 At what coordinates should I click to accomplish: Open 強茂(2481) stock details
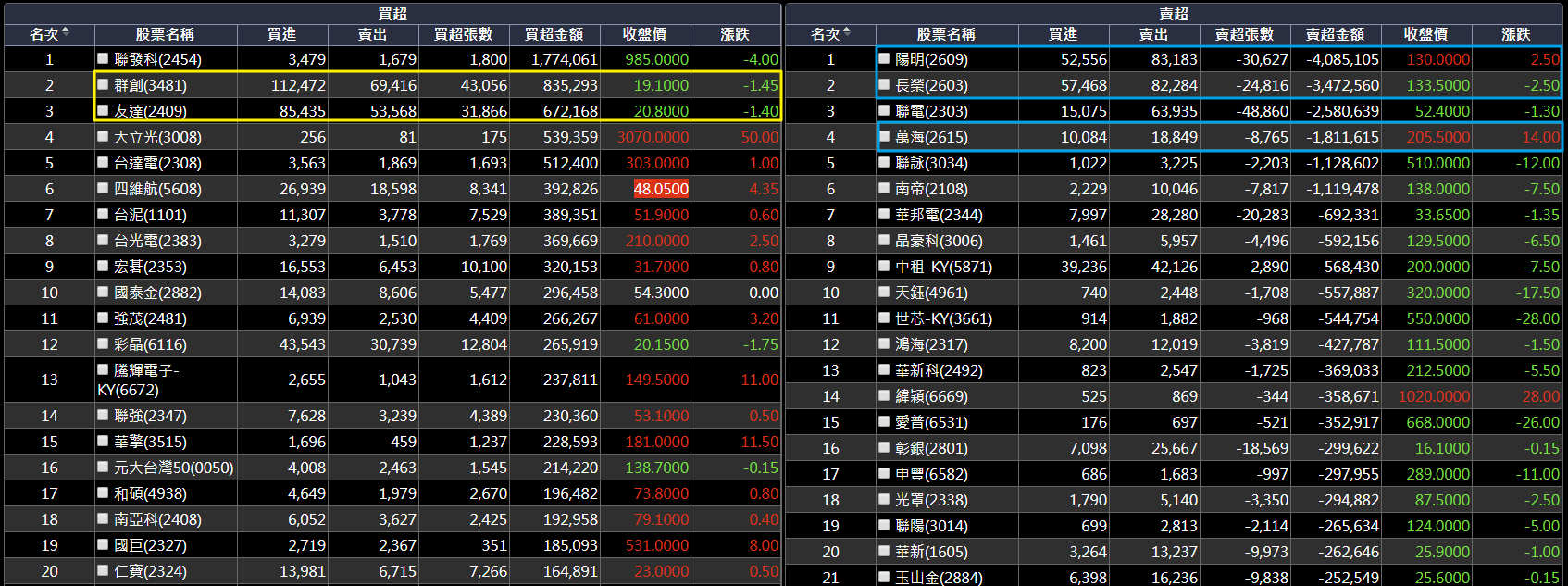coord(150,318)
